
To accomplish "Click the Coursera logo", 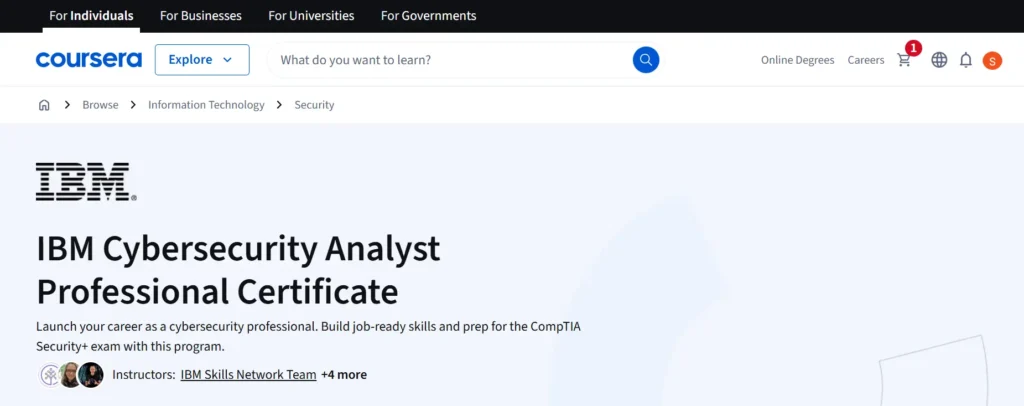I will click(x=89, y=60).
